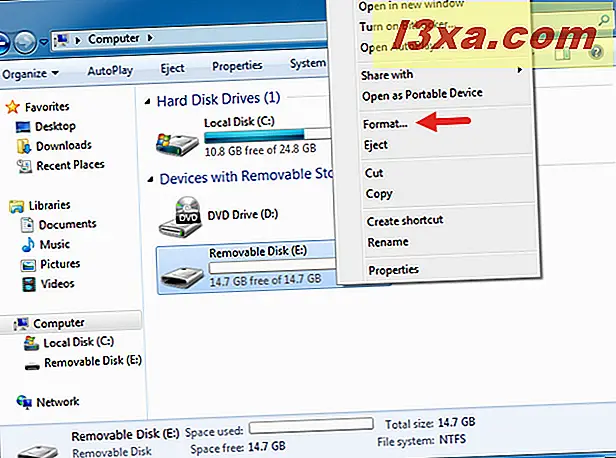
Task: Click the Removable Disk (E:) details pane icon
Action: pyautogui.click(x=38, y=451)
